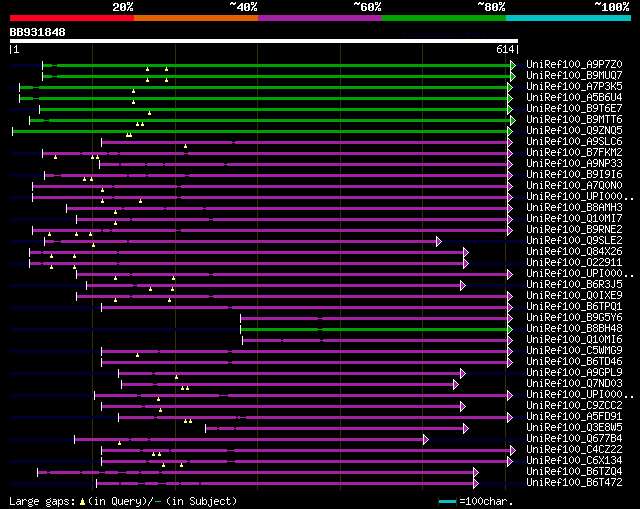Open hit UniRef100_A7P3K5
The image size is (640, 509).
click(x=574, y=87)
